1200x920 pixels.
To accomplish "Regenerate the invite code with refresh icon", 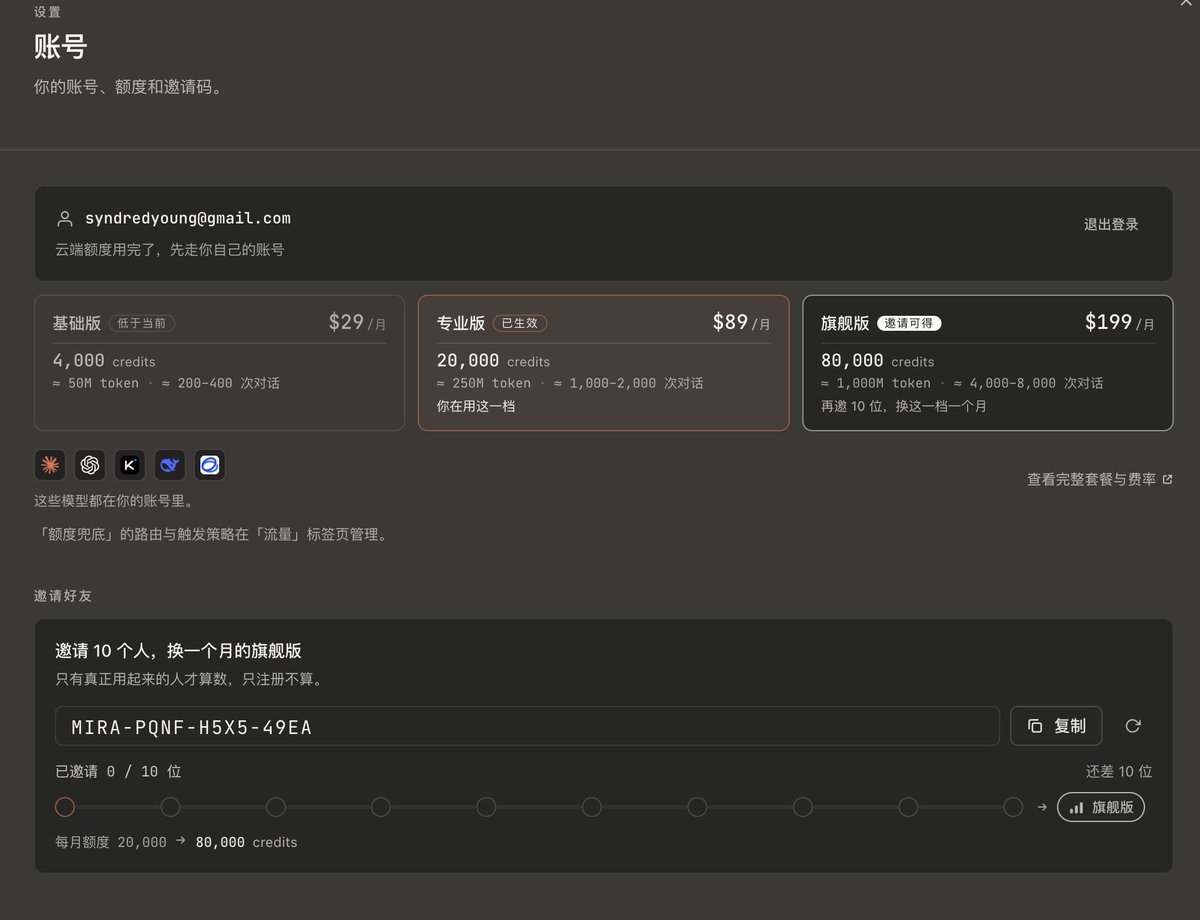I will click(x=1133, y=726).
